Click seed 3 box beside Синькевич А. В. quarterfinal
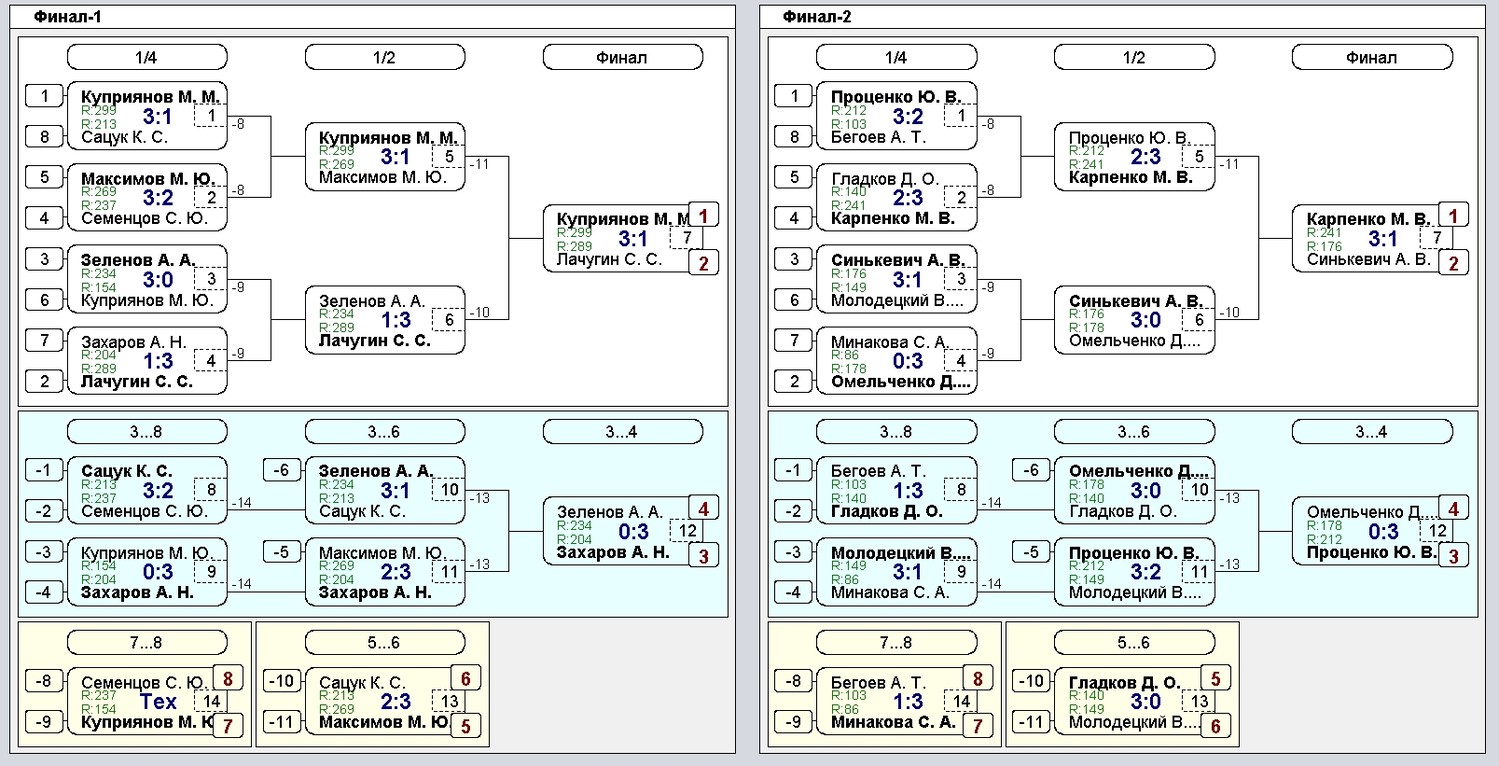The height and width of the screenshot is (766, 1499). [794, 259]
